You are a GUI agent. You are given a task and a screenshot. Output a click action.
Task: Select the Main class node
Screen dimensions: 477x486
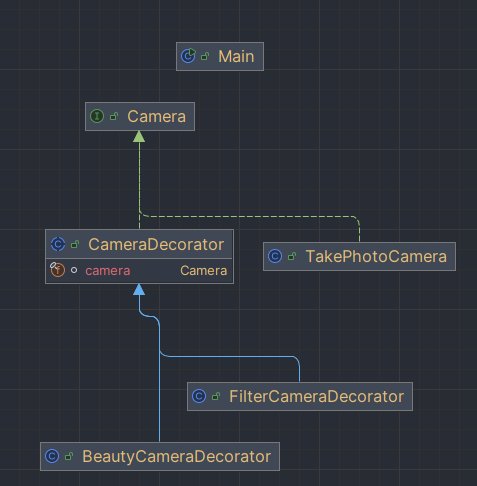(220, 56)
